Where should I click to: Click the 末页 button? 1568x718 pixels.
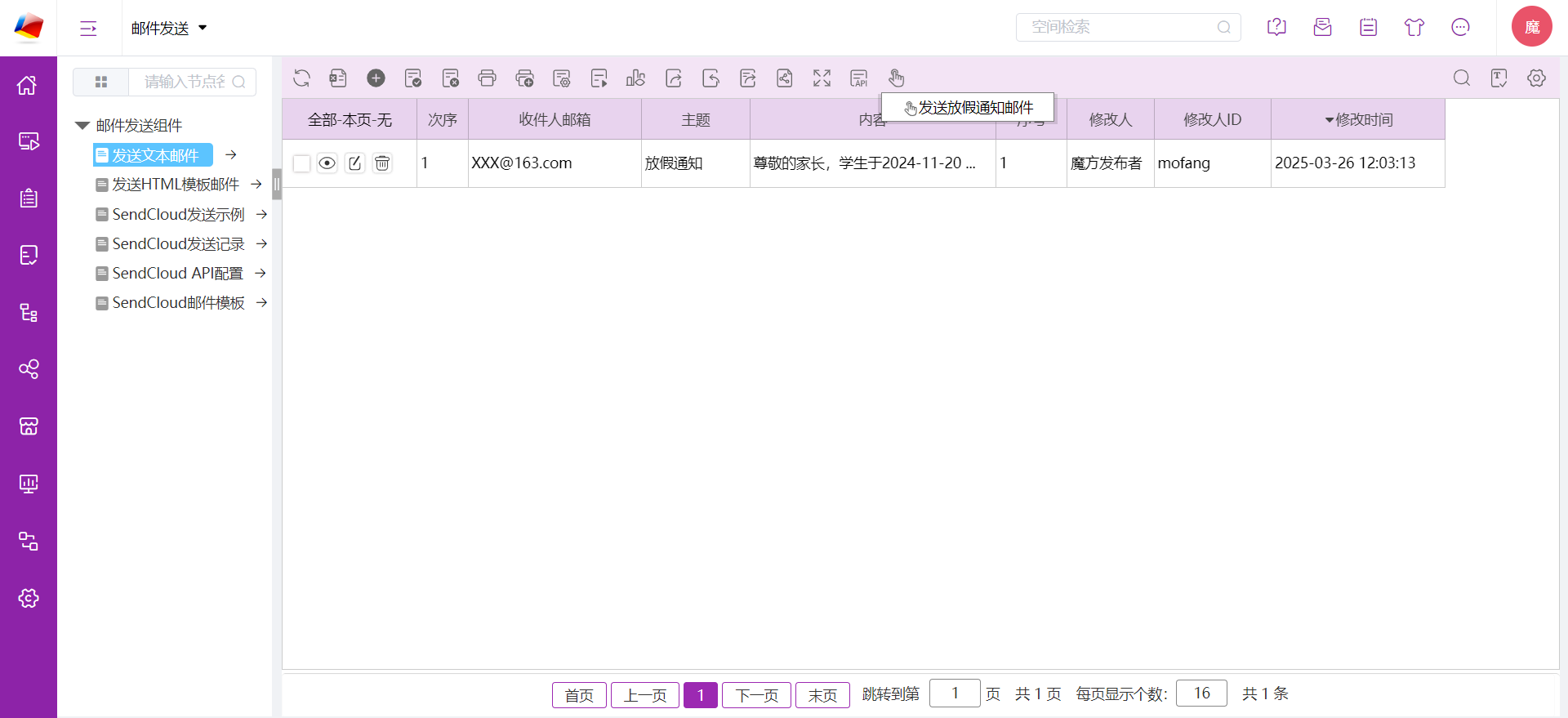(x=822, y=695)
